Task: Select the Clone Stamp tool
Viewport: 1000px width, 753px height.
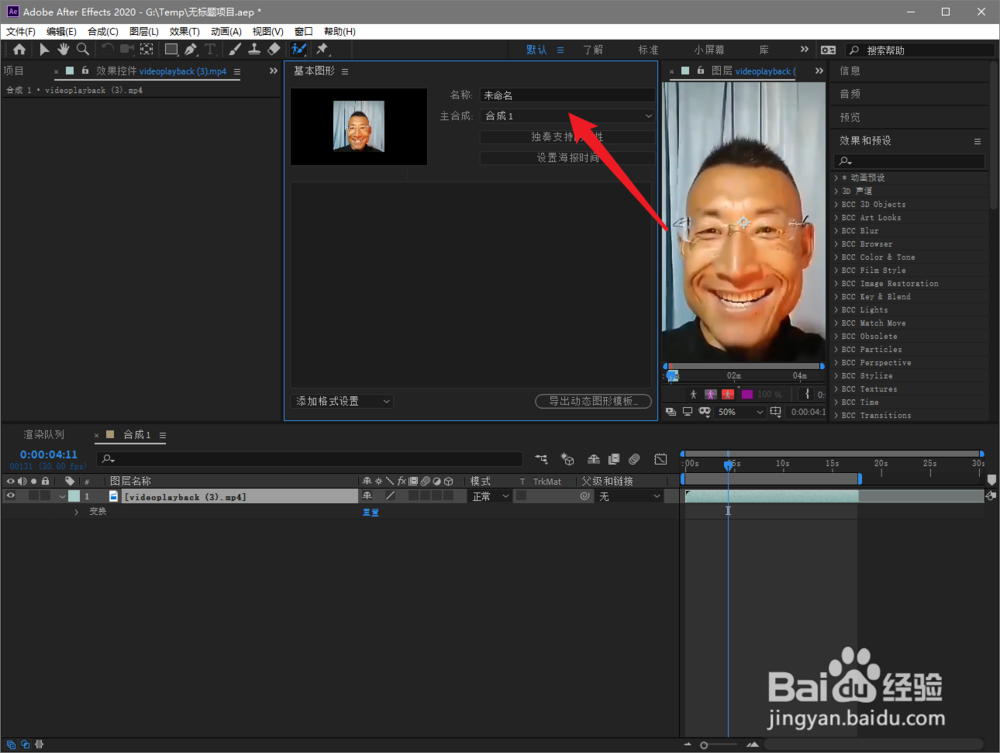Action: 254,49
